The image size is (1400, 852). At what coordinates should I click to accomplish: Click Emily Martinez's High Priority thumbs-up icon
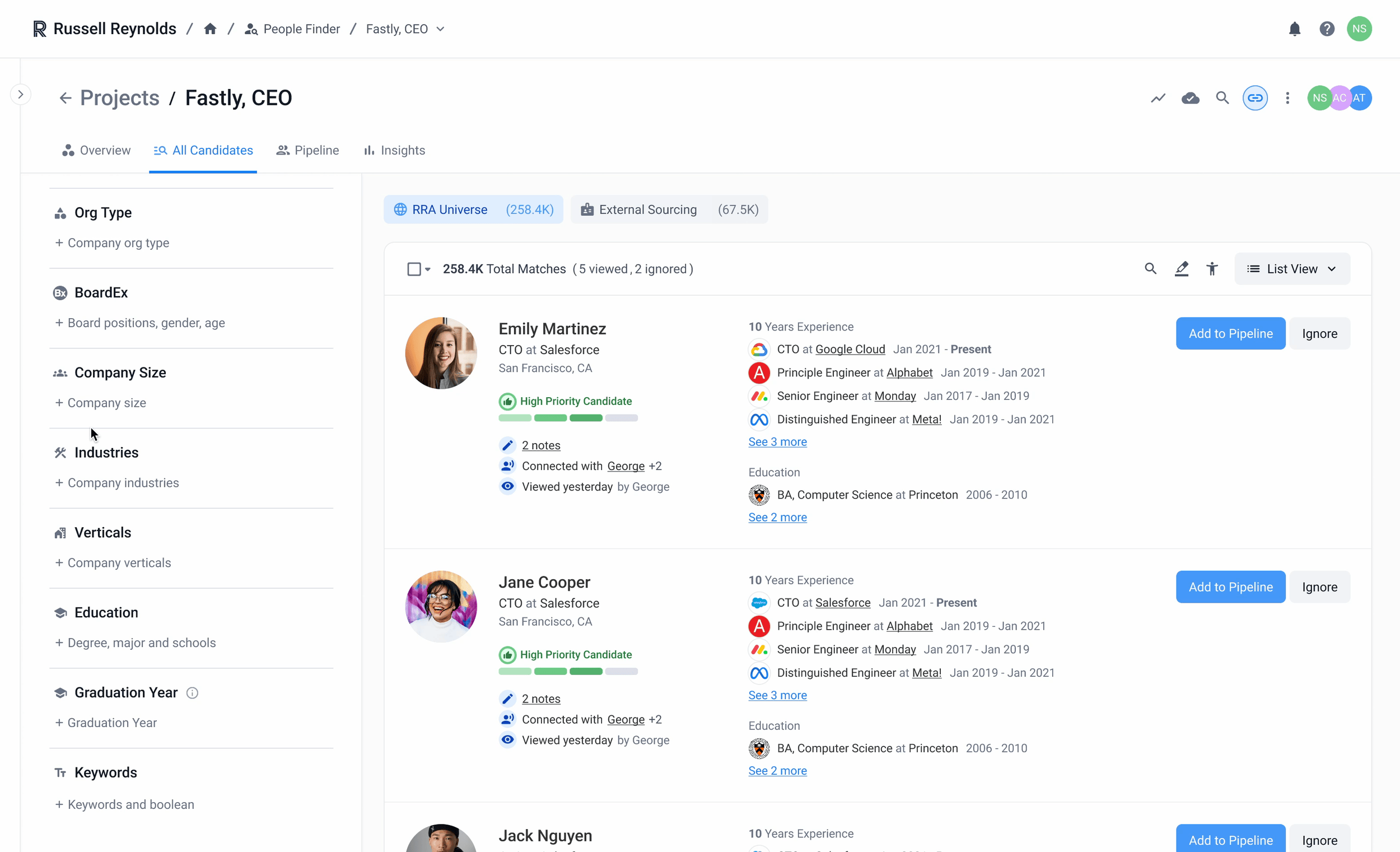click(507, 401)
